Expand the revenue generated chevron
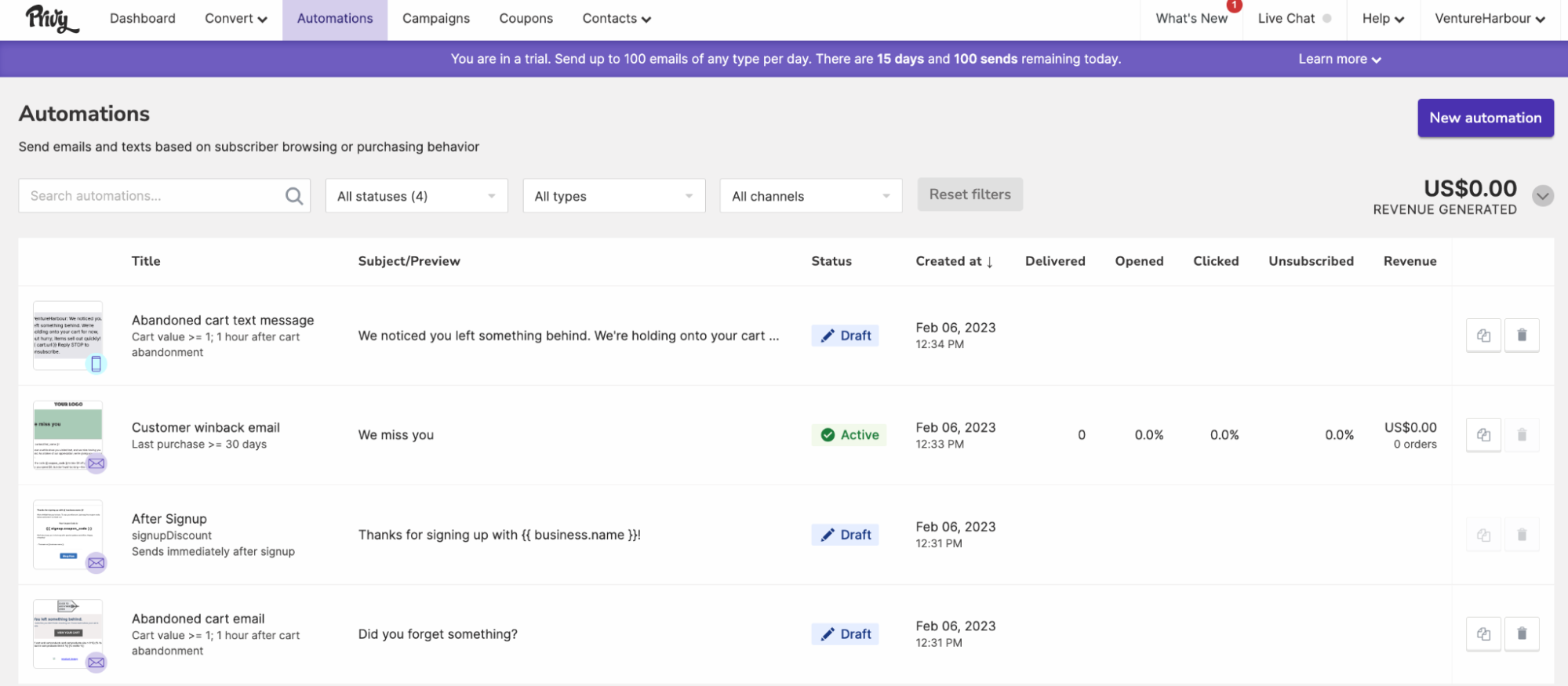Image resolution: width=1568 pixels, height=686 pixels. (x=1542, y=196)
